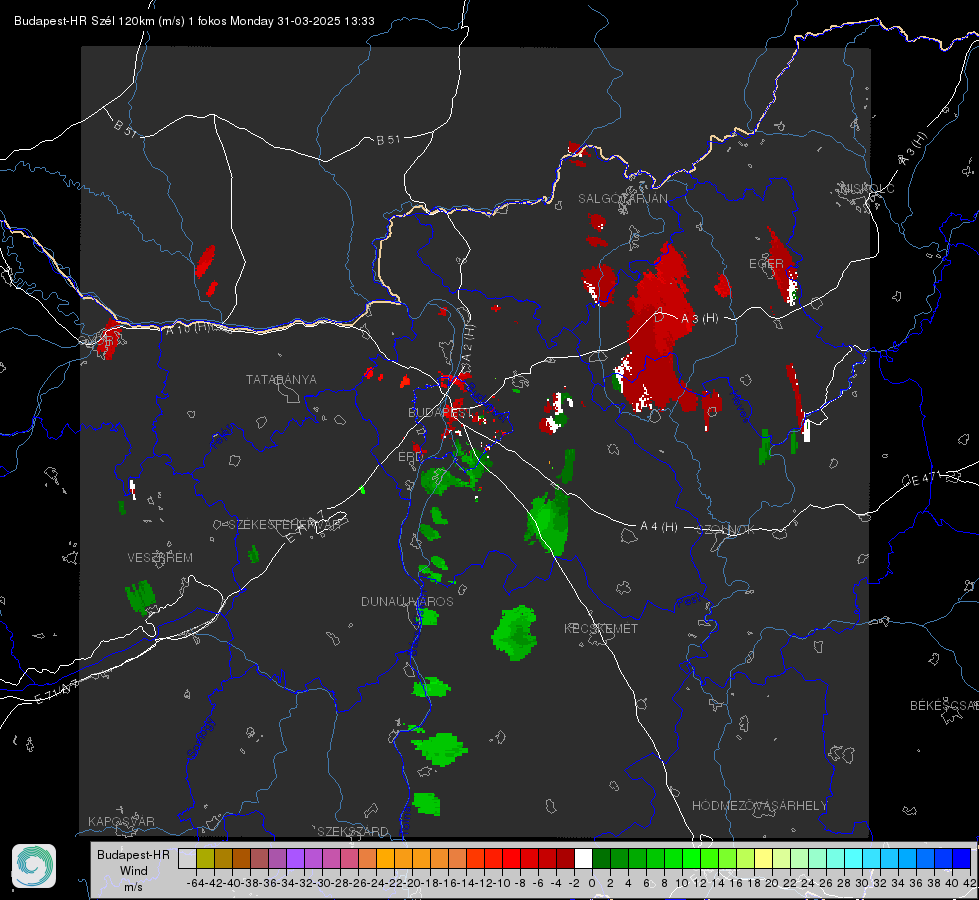This screenshot has height=900, width=979.
Task: Click the DUNAÚJVÁROS city label
Action: 407,601
